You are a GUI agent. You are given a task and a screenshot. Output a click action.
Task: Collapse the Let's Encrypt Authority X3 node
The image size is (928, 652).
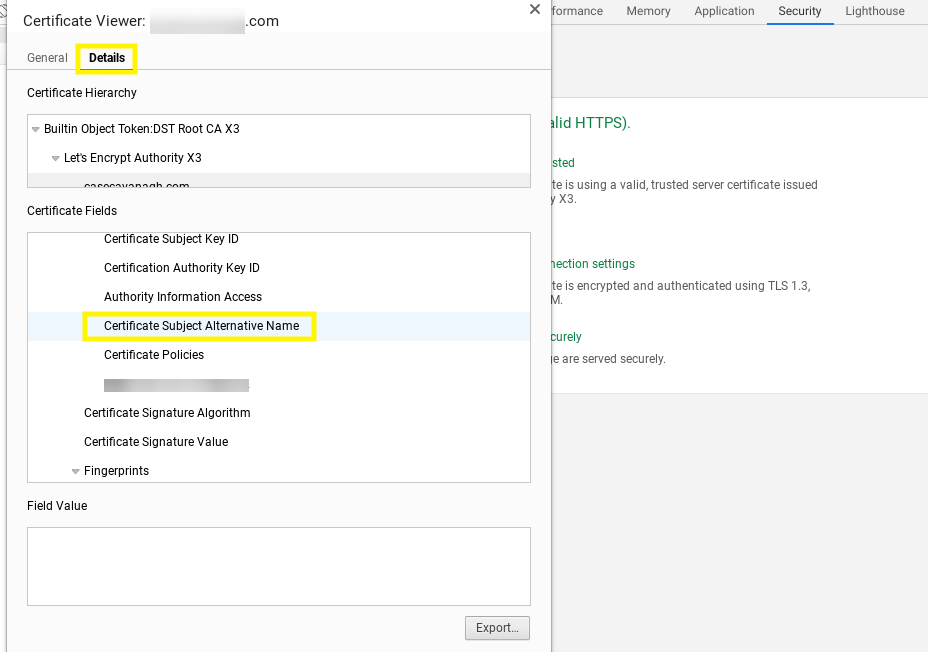click(x=56, y=157)
